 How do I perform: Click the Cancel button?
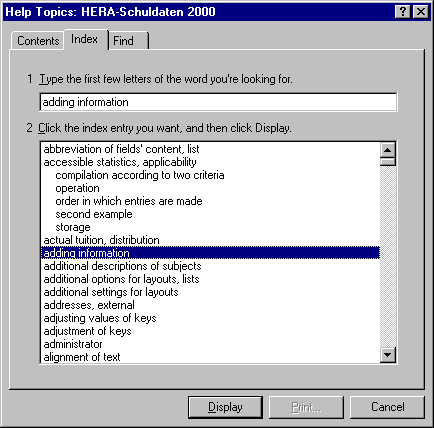click(x=387, y=407)
